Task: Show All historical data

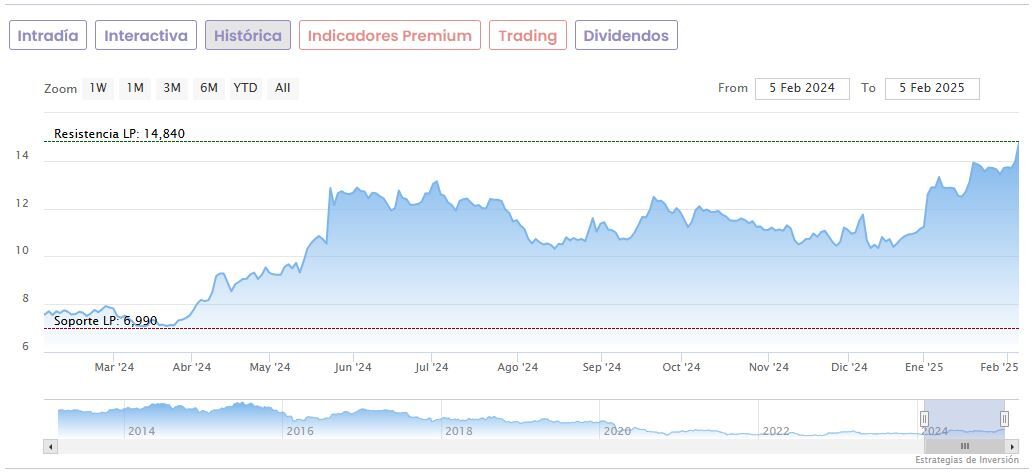Action: coord(283,88)
